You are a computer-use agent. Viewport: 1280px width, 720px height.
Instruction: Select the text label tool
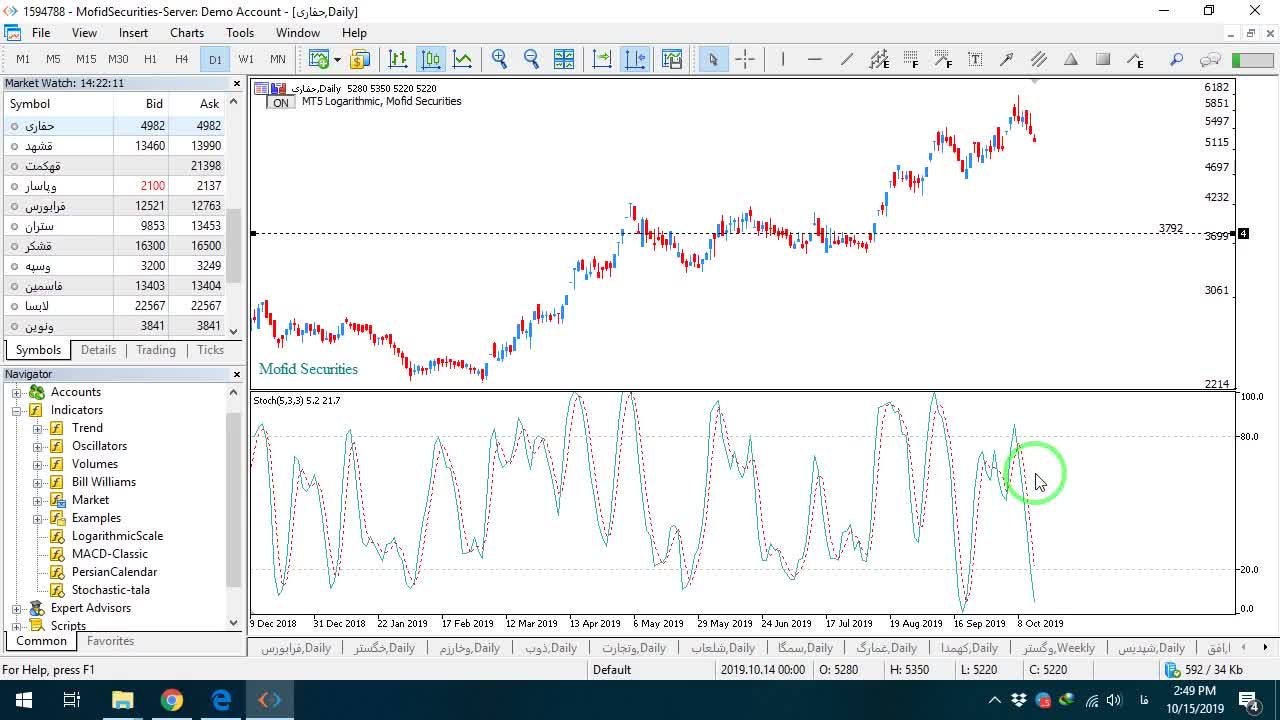click(975, 59)
